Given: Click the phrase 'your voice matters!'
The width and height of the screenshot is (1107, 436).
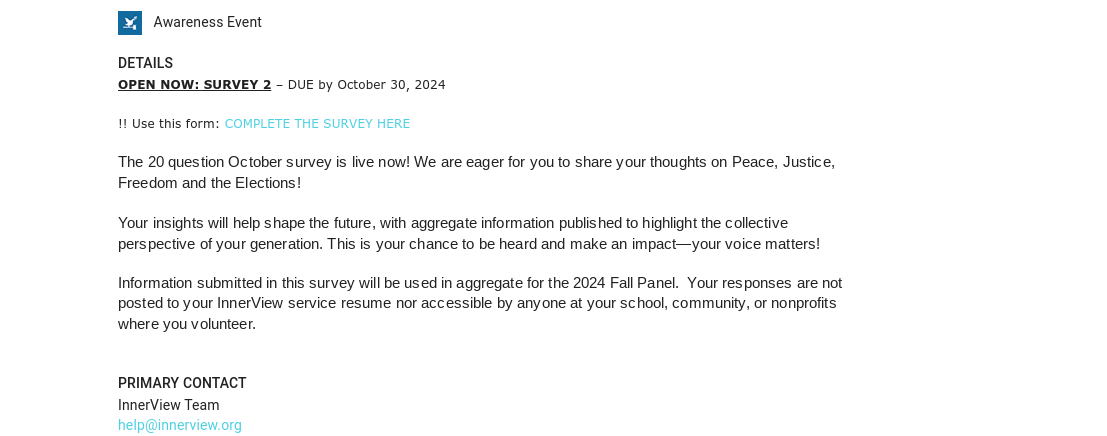Looking at the screenshot, I should pos(755,244).
